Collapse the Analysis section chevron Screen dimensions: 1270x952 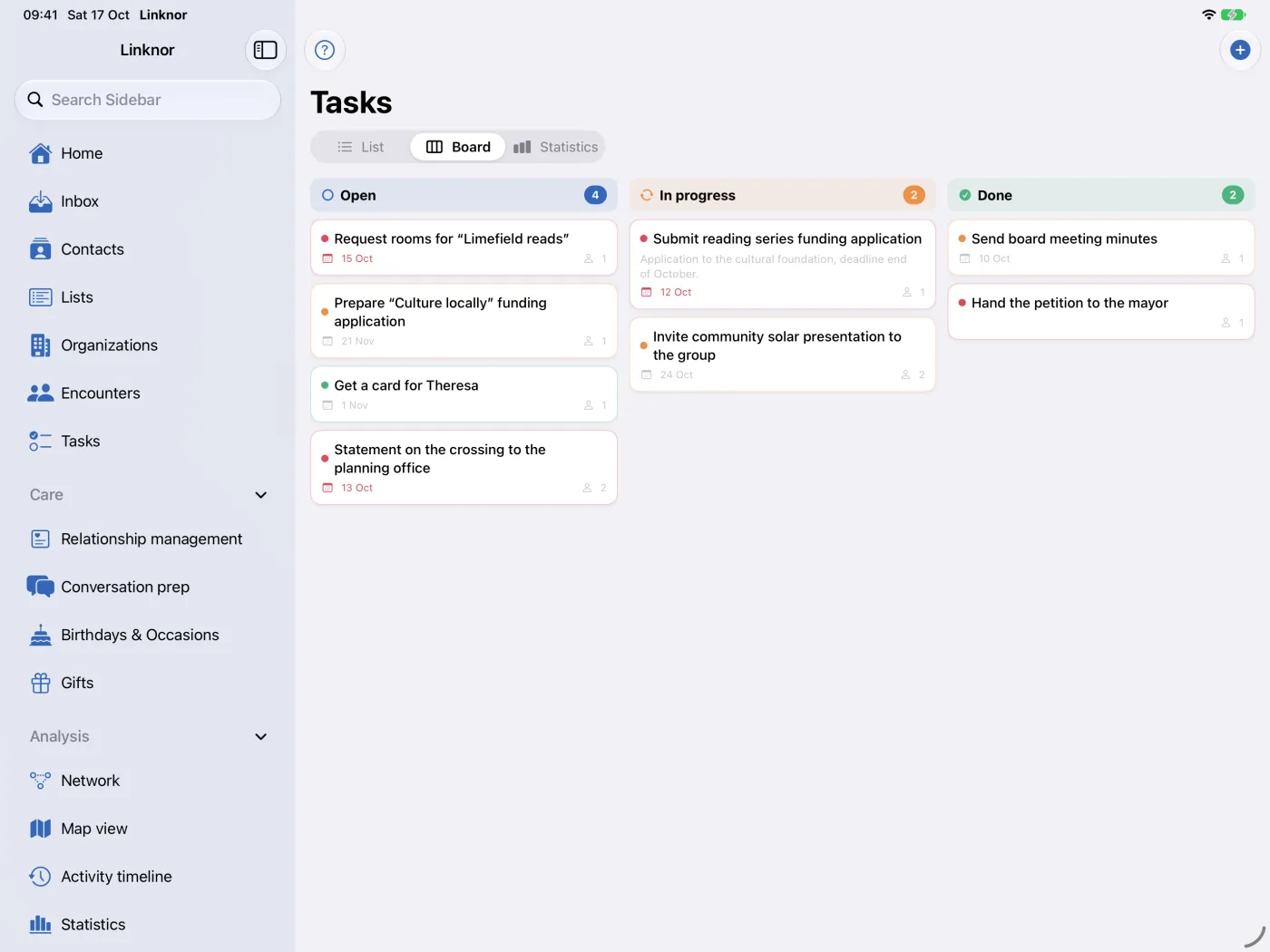261,737
